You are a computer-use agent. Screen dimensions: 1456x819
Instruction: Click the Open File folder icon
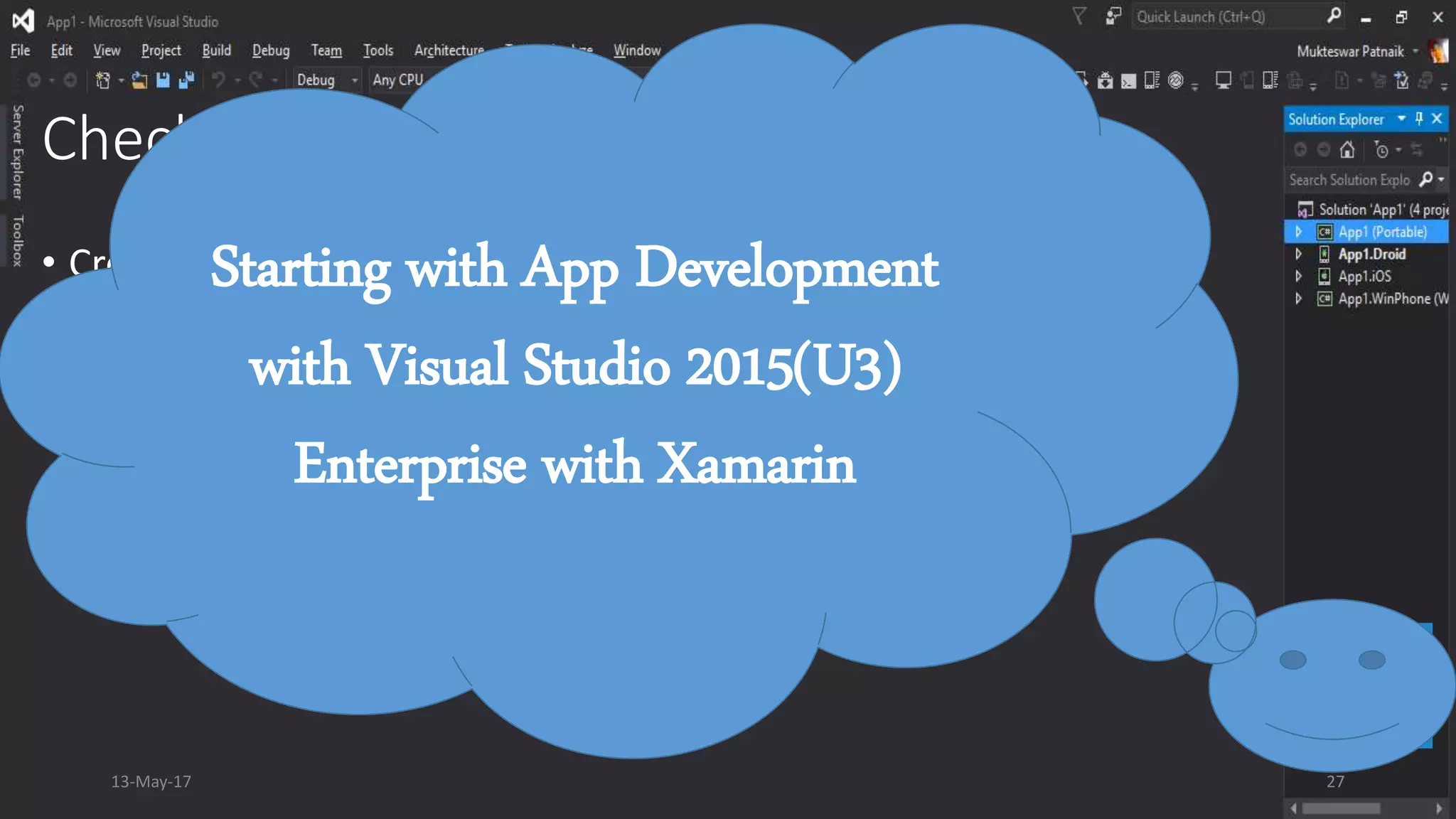tap(139, 80)
